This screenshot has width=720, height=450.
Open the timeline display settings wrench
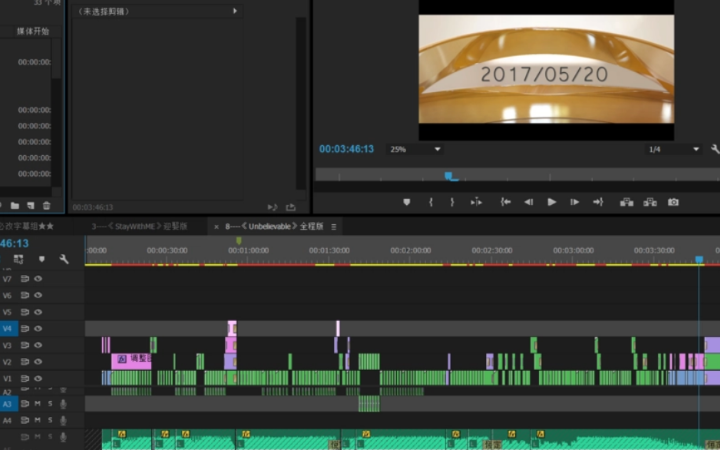[64, 259]
